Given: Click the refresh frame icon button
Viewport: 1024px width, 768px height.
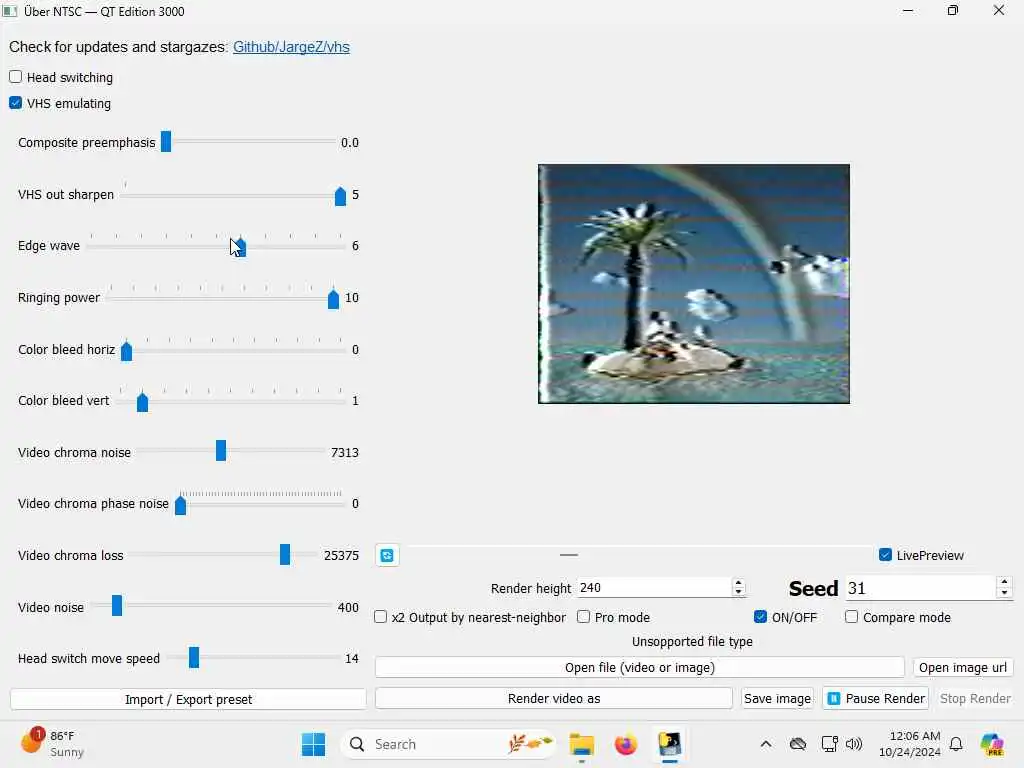Looking at the screenshot, I should coord(387,555).
